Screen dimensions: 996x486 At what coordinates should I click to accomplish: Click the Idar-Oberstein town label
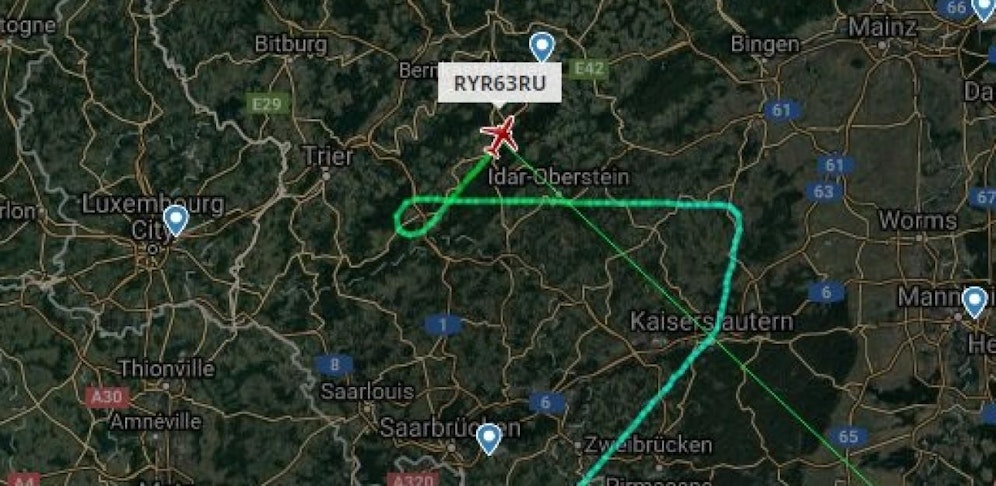[559, 177]
